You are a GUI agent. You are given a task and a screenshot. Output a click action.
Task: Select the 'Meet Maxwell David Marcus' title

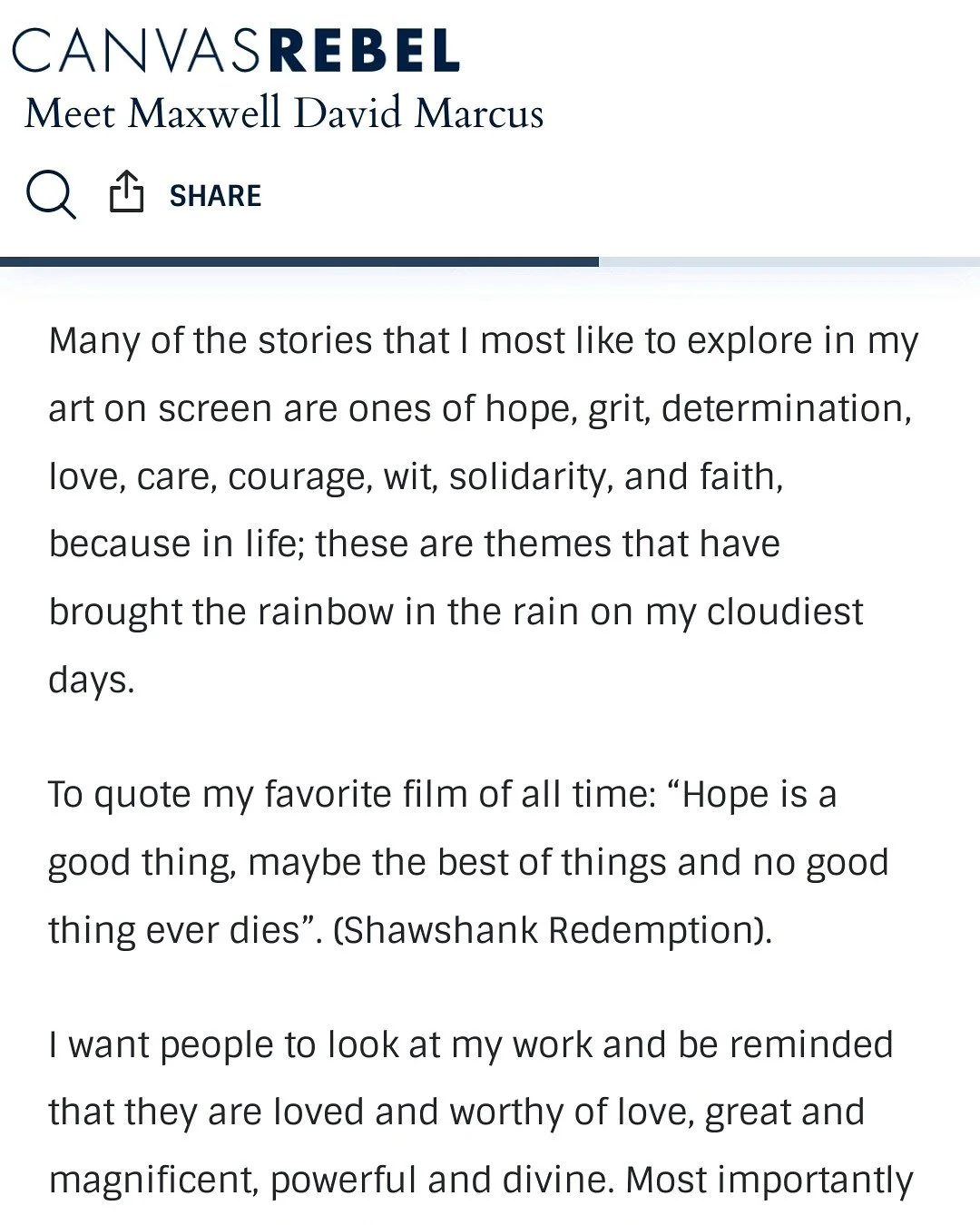click(x=284, y=113)
